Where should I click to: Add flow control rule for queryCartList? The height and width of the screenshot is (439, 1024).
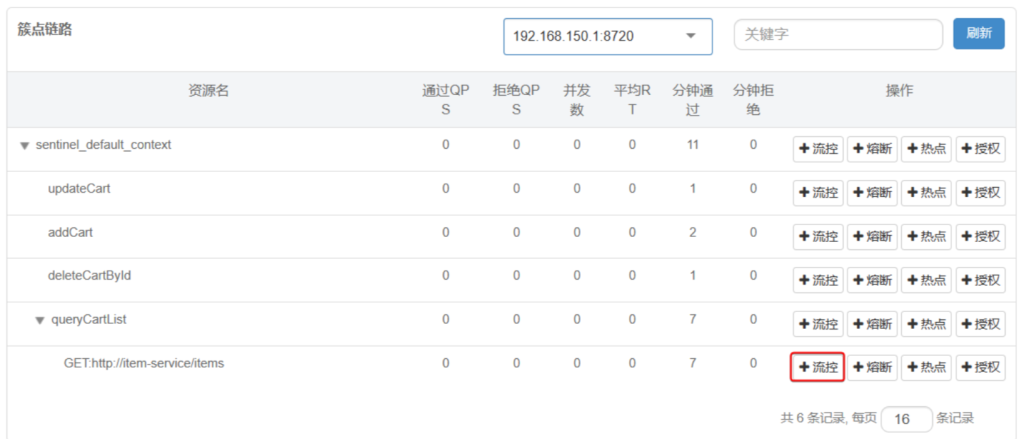pyautogui.click(x=818, y=324)
